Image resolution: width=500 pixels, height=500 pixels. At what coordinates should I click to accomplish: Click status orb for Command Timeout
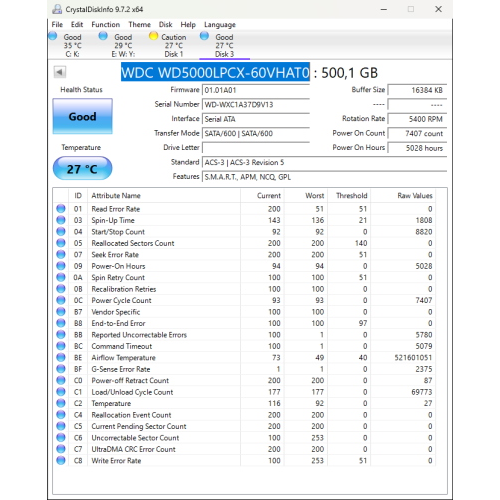tap(61, 346)
